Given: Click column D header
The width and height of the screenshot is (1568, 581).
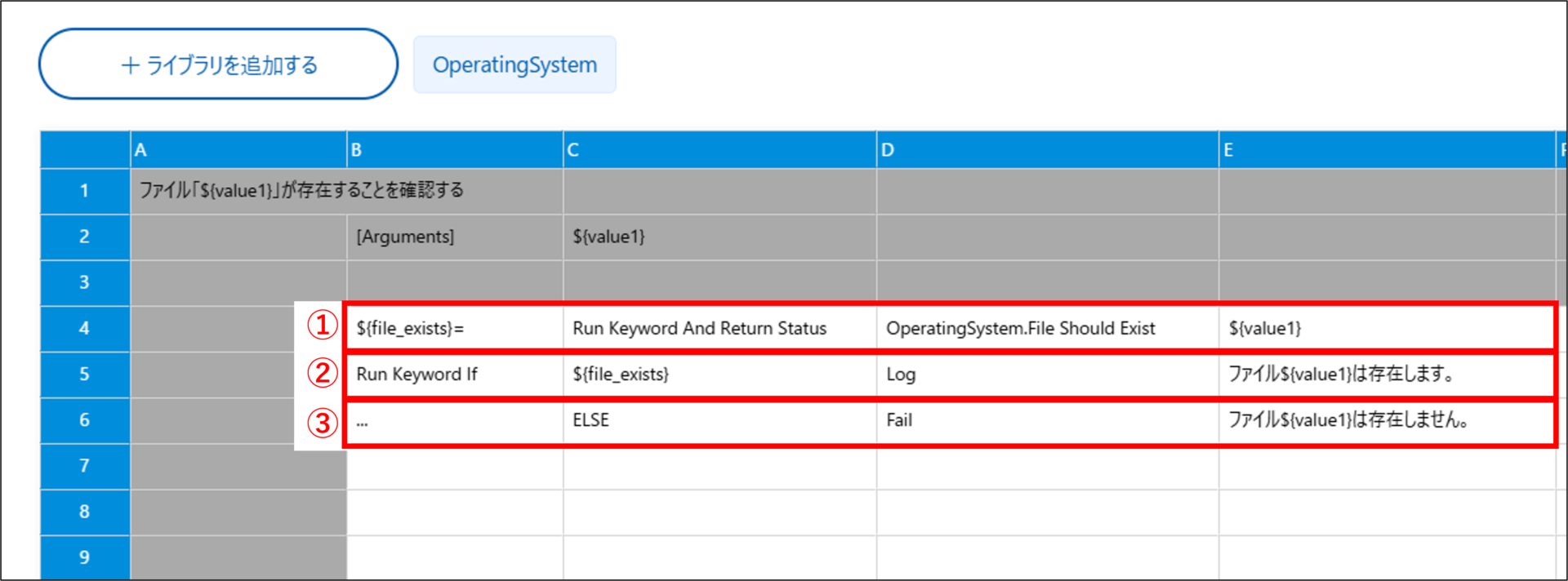Looking at the screenshot, I should (x=1047, y=150).
